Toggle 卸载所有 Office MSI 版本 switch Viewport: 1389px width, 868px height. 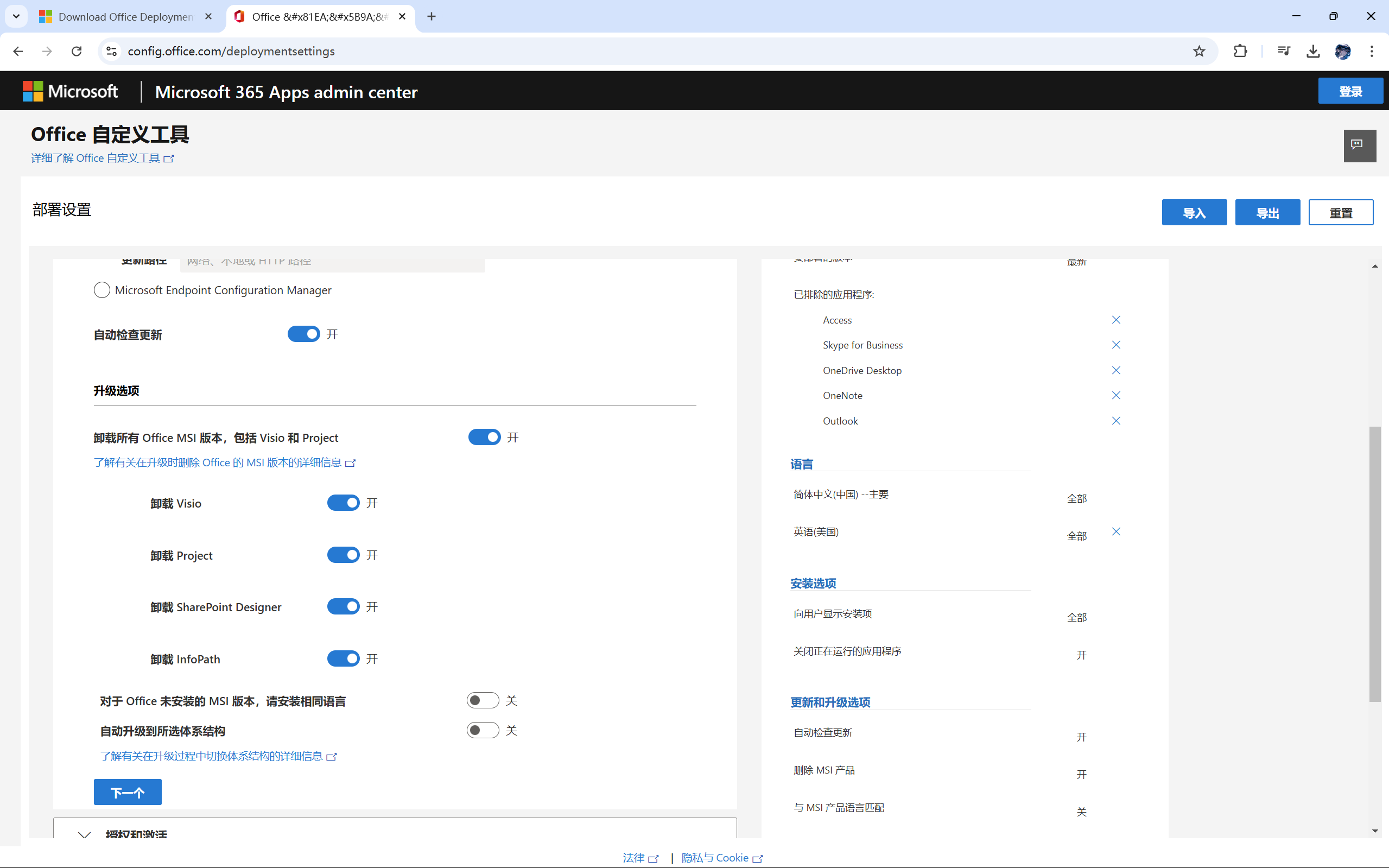pyautogui.click(x=484, y=438)
